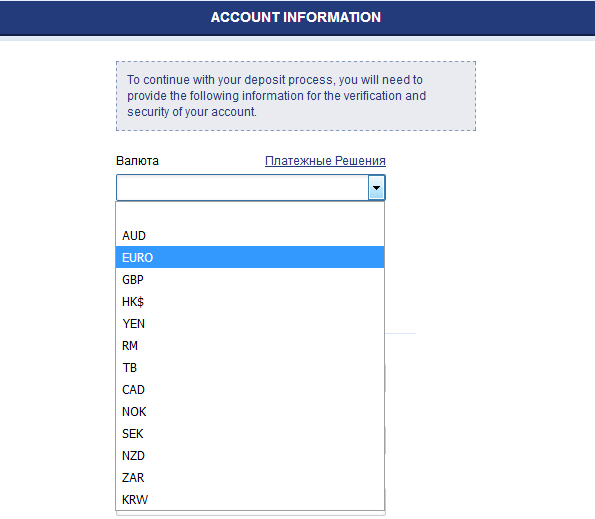Viewport: 595px width, 519px height.
Task: Select TB currency option
Action: tap(250, 367)
